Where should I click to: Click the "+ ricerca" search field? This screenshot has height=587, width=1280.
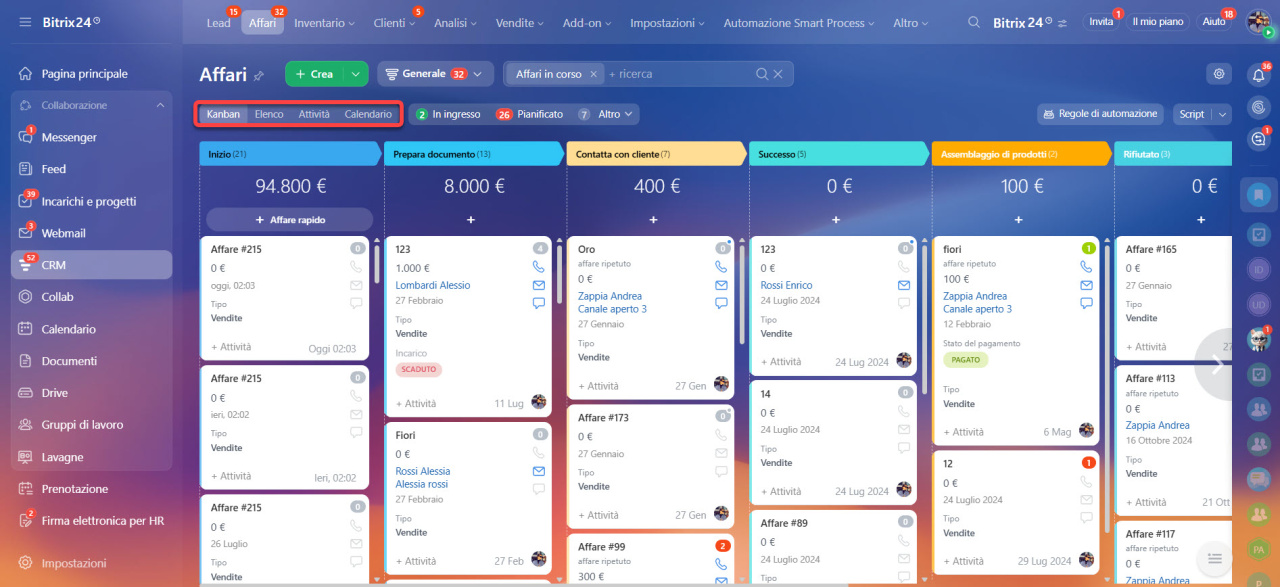(x=680, y=74)
